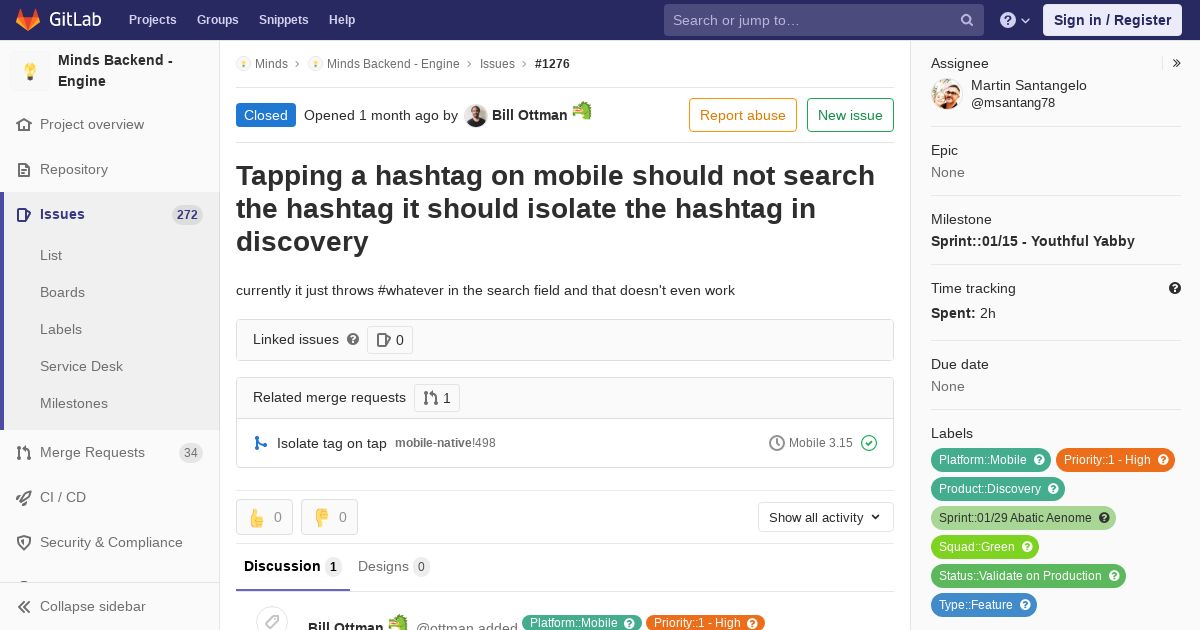1200x630 pixels.
Task: Click help icon on Platform::Mobile sidebar label
Action: coord(1039,460)
